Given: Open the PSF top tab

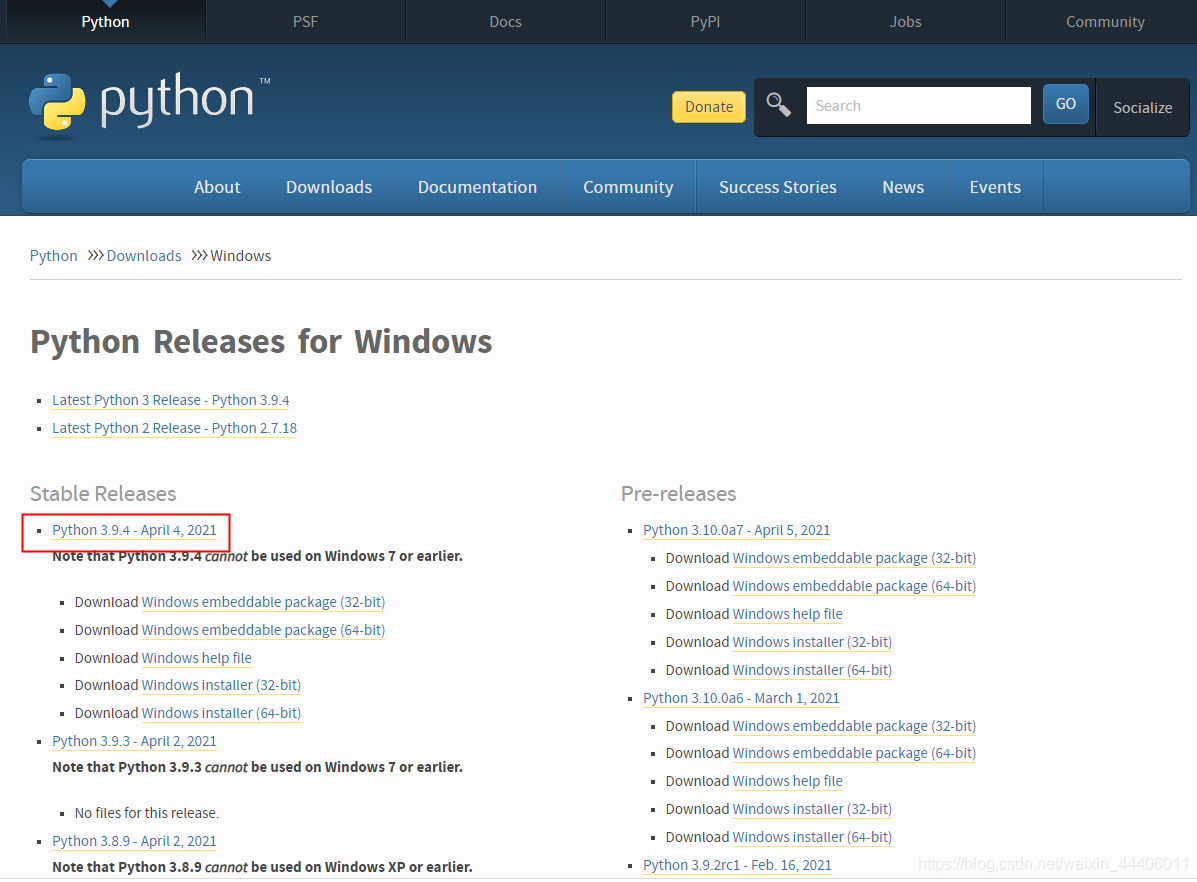Looking at the screenshot, I should (x=305, y=21).
